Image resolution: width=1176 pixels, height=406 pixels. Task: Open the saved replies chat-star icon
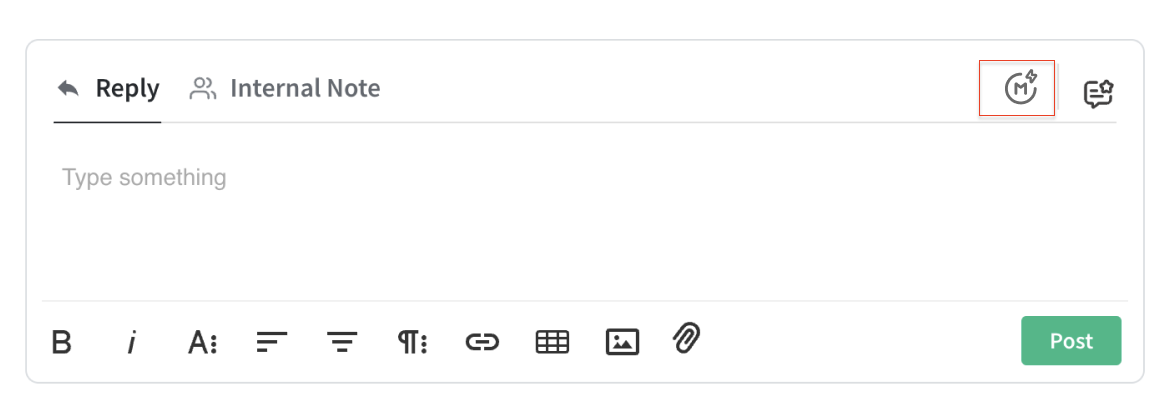[x=1098, y=94]
